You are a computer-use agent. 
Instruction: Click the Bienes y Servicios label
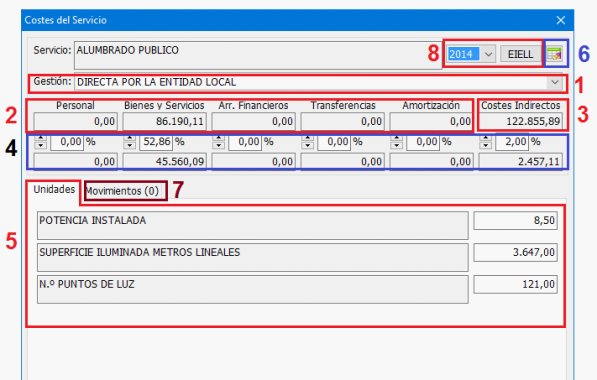[x=164, y=105]
